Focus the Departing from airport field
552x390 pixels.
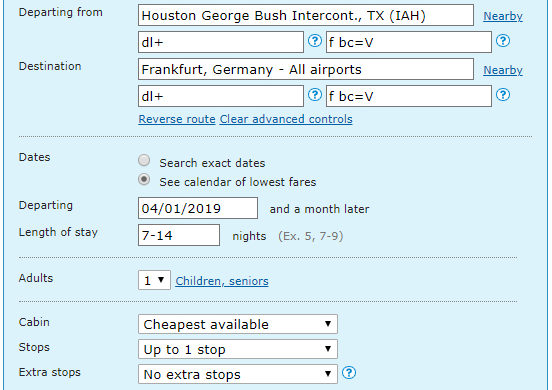306,15
